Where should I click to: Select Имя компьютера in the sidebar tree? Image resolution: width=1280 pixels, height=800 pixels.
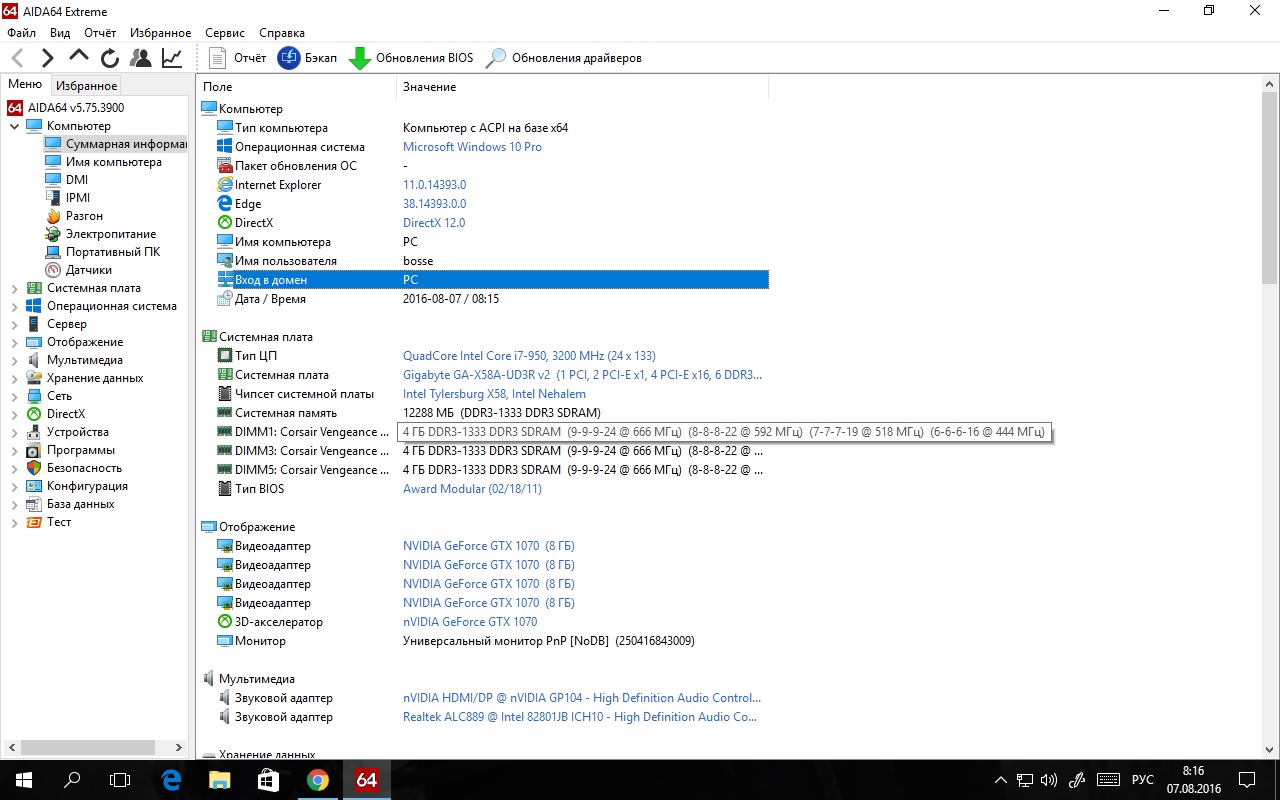(113, 162)
